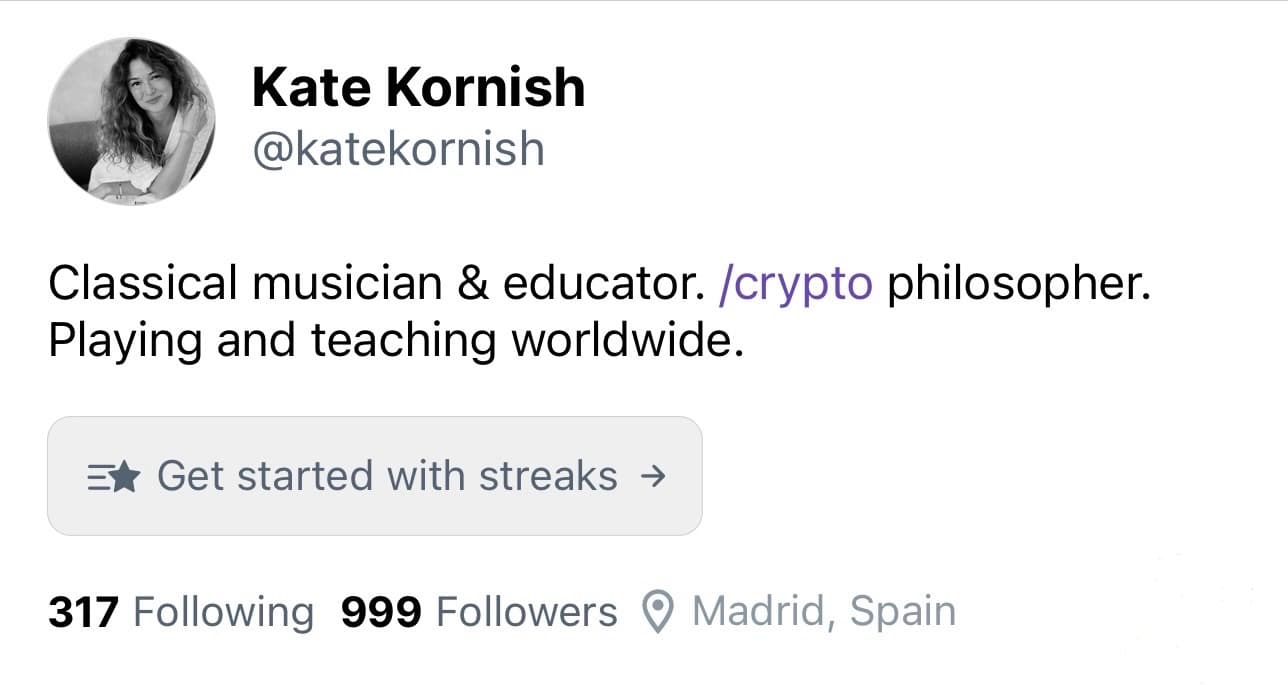Image resolution: width=1288 pixels, height=685 pixels.
Task: Click the word philosopher in the bio
Action: click(1021, 286)
